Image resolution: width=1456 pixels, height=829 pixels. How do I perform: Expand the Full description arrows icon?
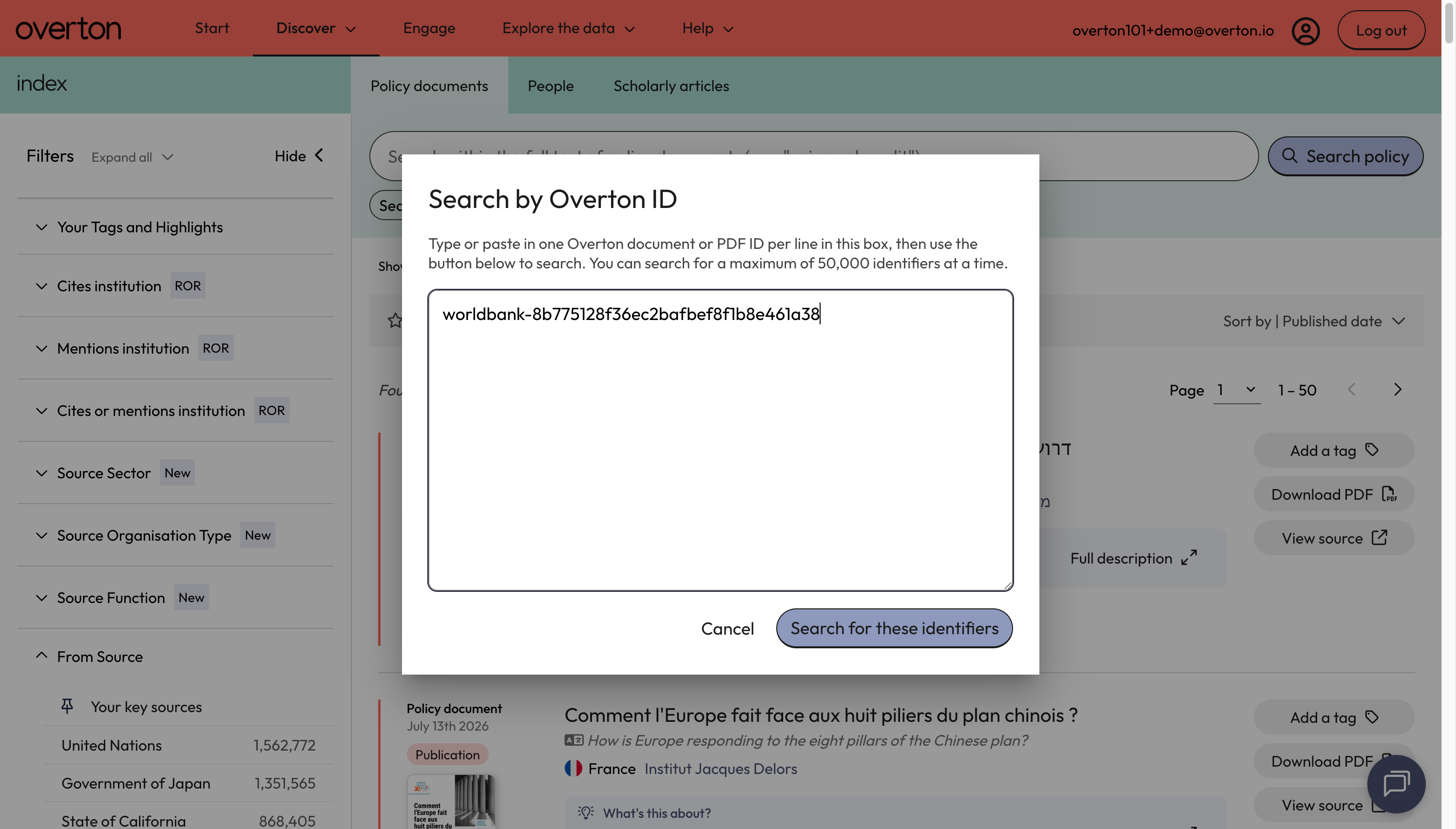(1189, 557)
